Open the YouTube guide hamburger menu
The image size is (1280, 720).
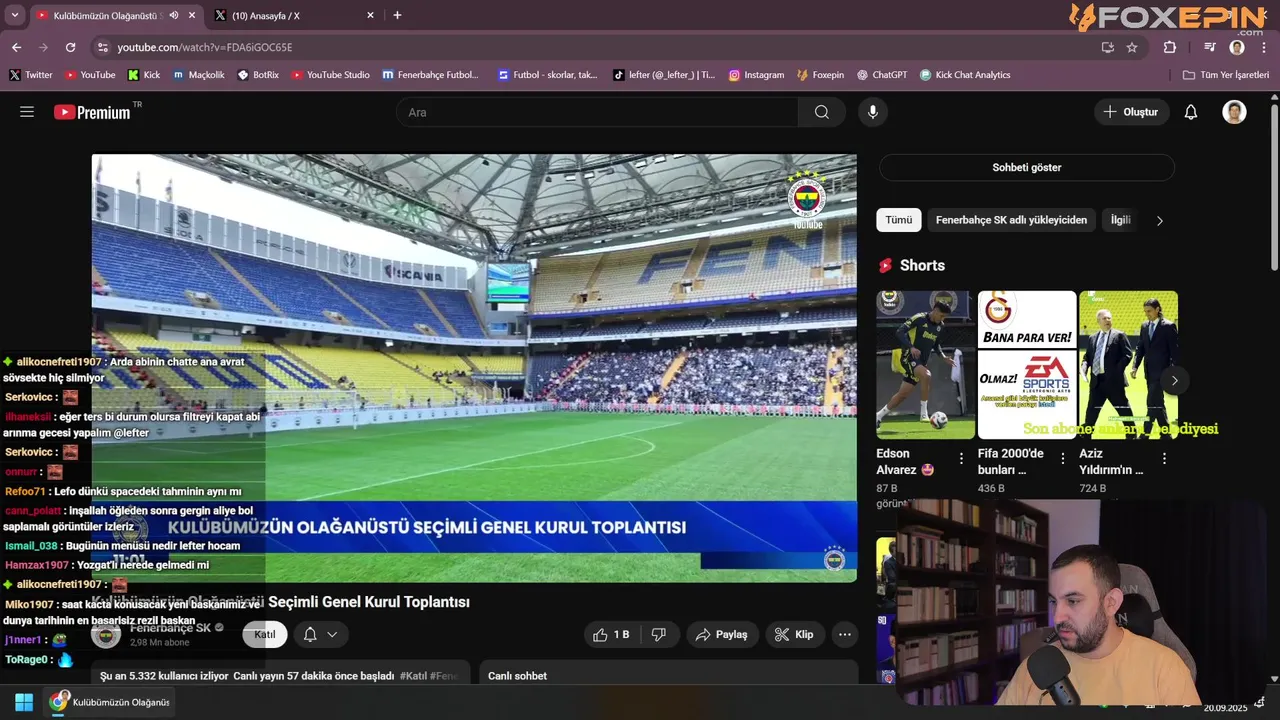(x=27, y=112)
